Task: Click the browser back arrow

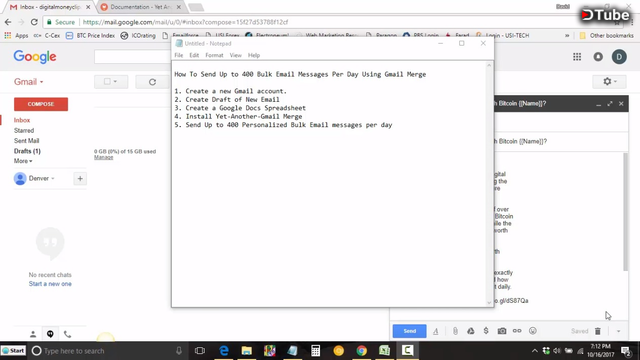Action: (x=8, y=22)
